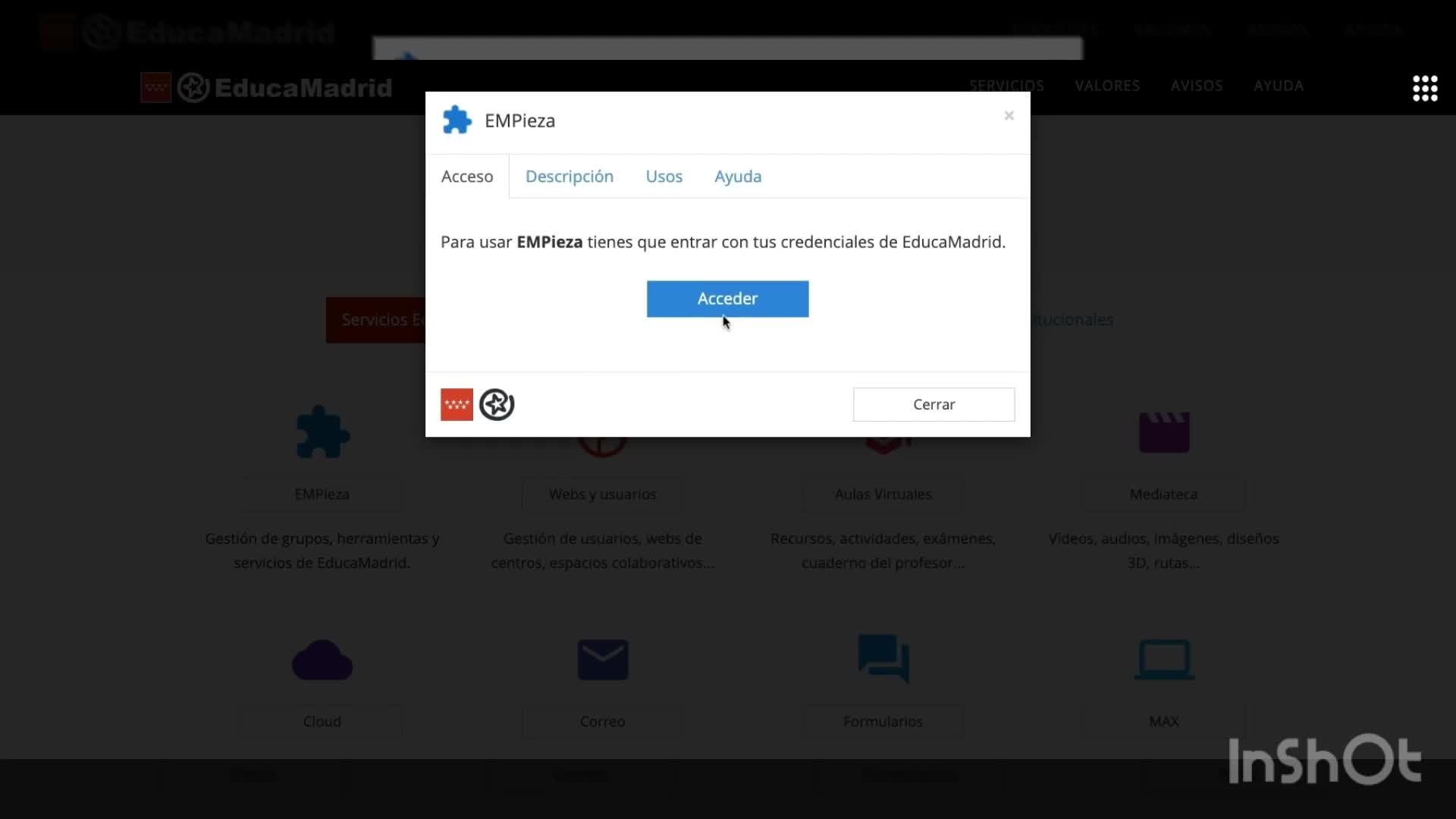Viewport: 1456px width, 819px height.
Task: Open the Mediateca clapperboard icon
Action: pos(1163,432)
